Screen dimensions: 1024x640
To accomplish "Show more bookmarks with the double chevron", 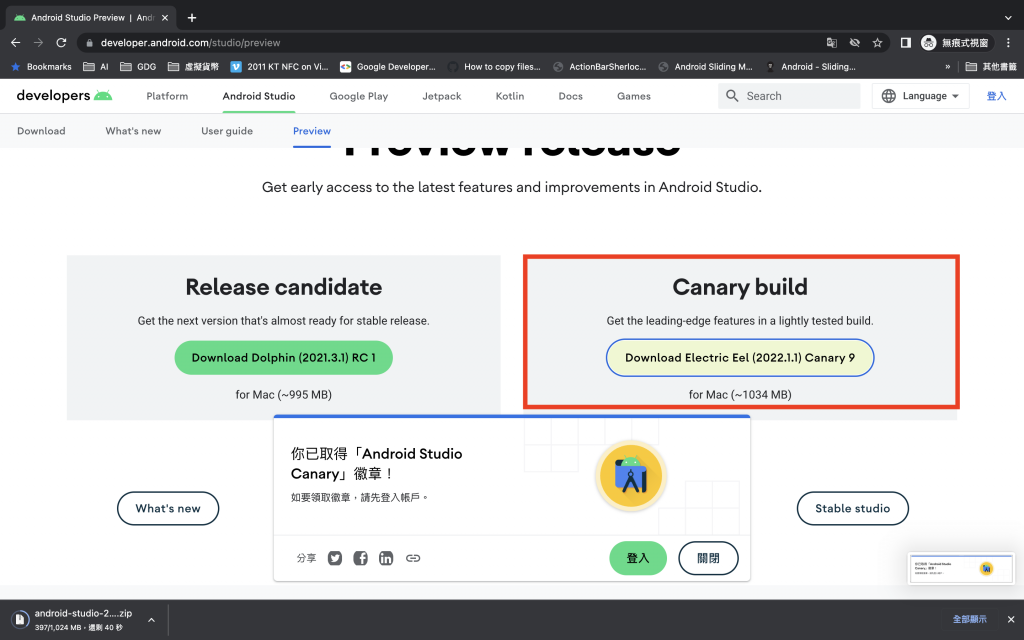I will [x=948, y=67].
